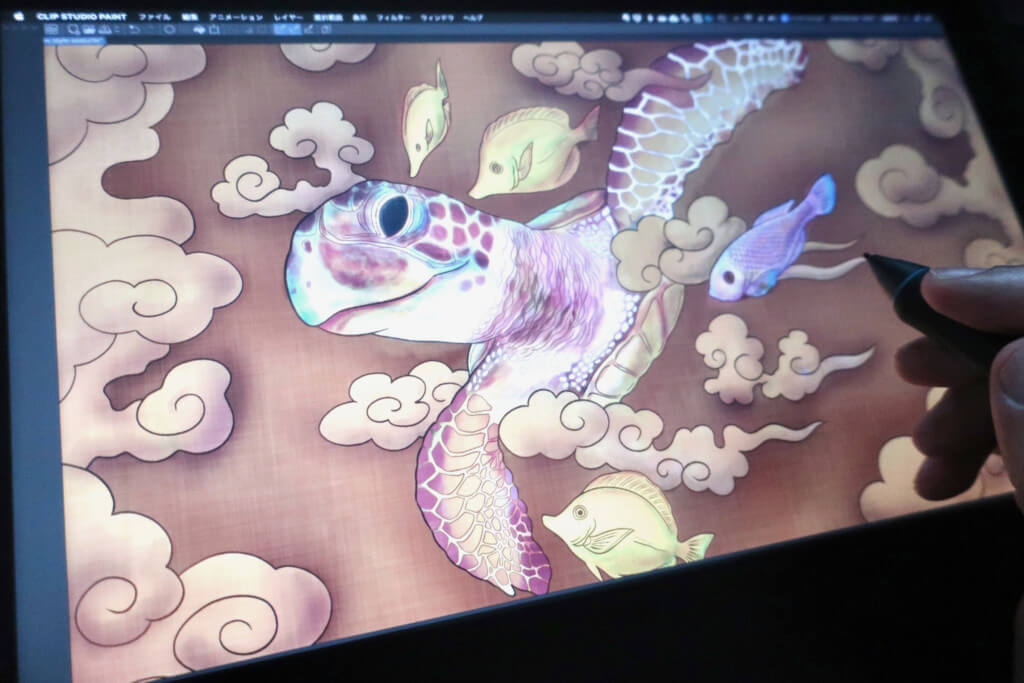The image size is (1024, 683).
Task: Open the アニメーション (Animation) menu
Action: 236,17
